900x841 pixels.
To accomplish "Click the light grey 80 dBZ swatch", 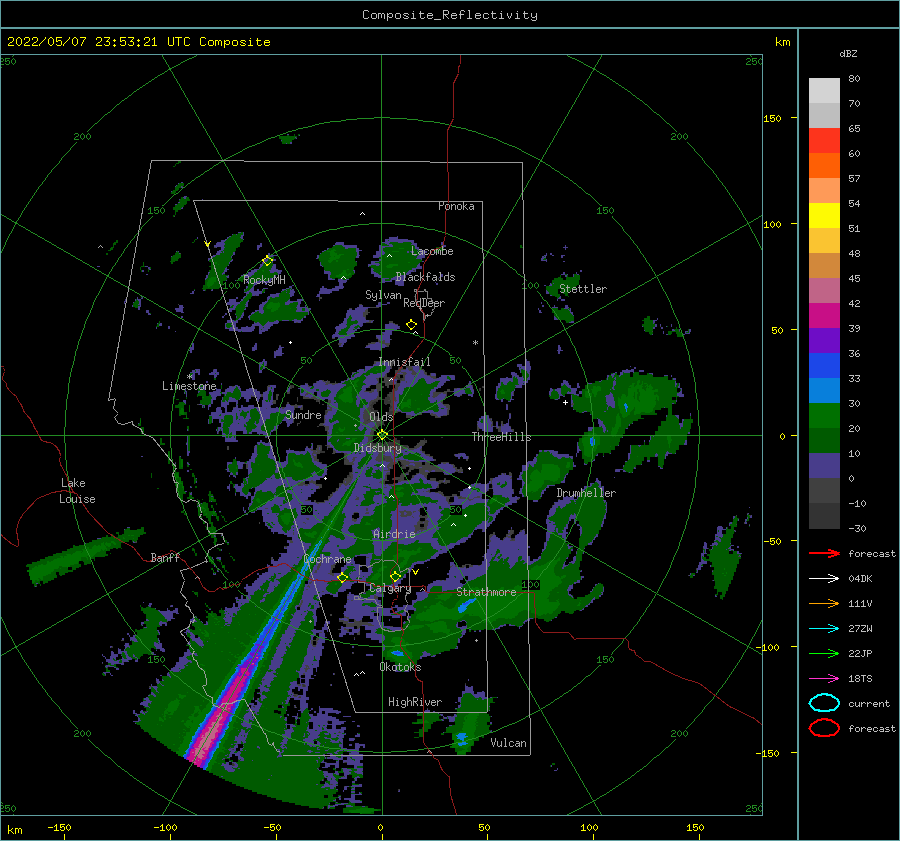I will pos(824,90).
